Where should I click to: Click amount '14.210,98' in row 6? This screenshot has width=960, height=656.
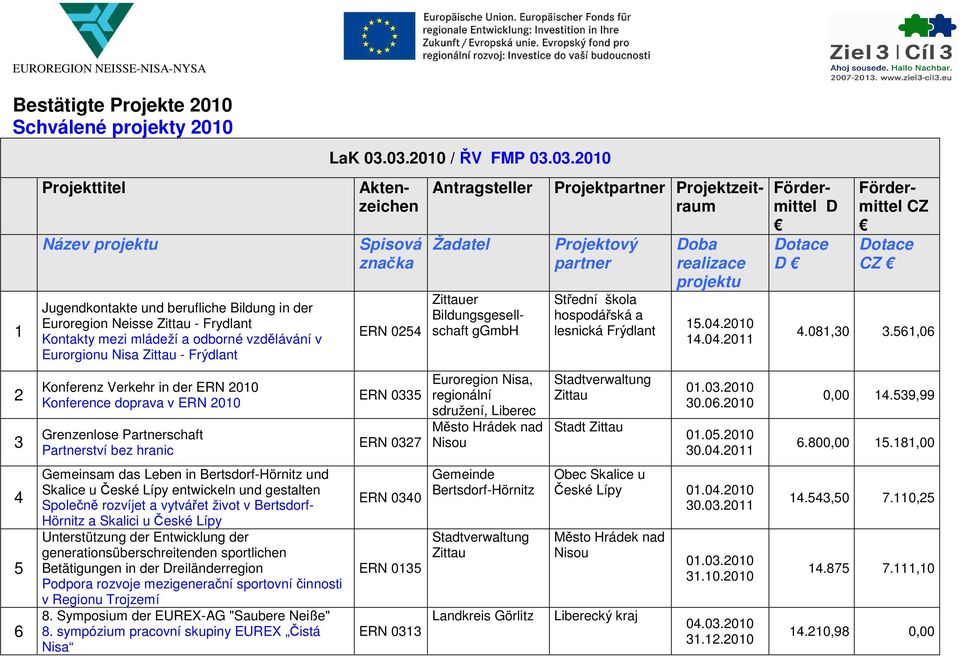coord(819,631)
